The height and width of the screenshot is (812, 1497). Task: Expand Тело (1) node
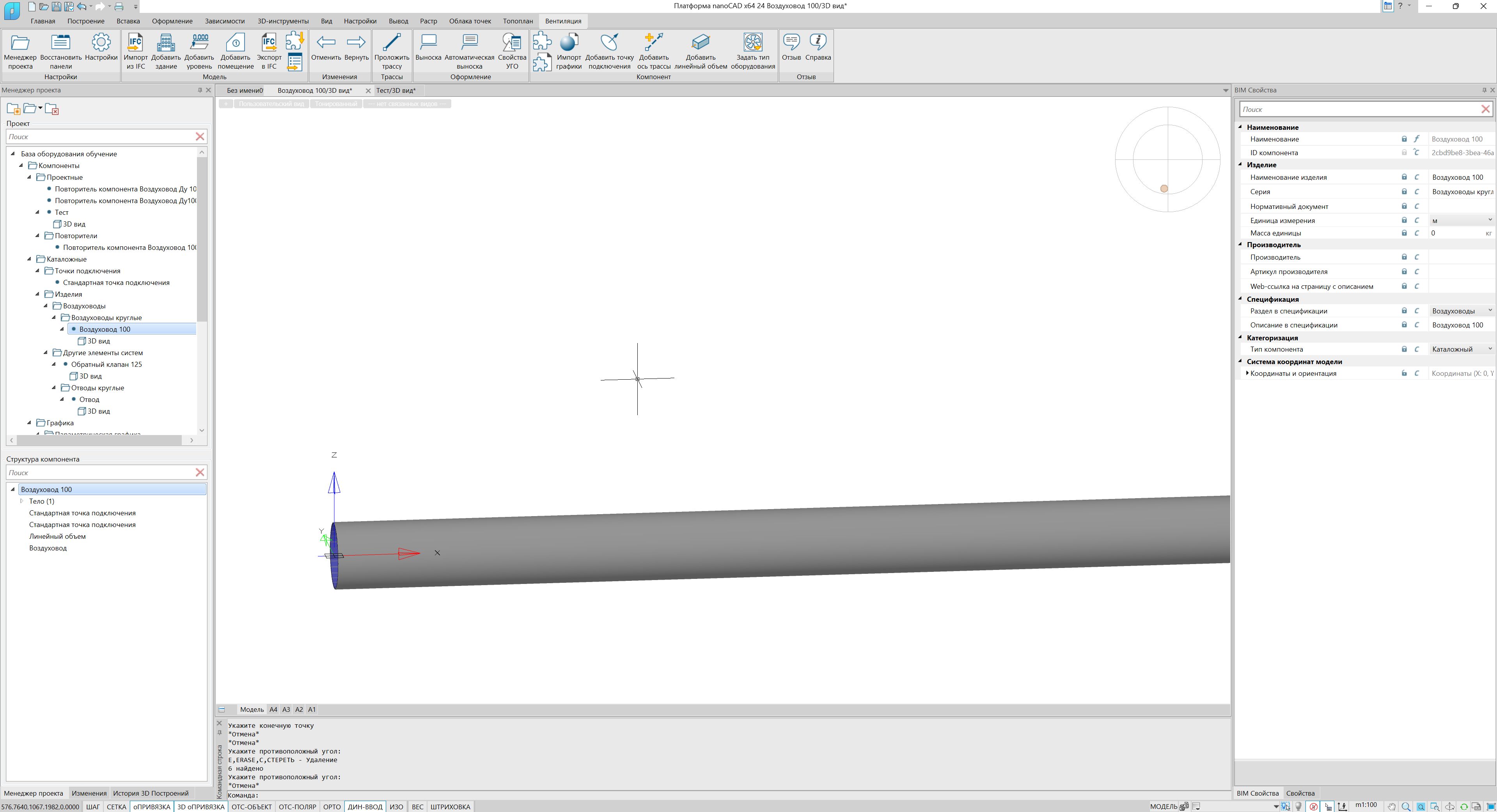tap(21, 501)
